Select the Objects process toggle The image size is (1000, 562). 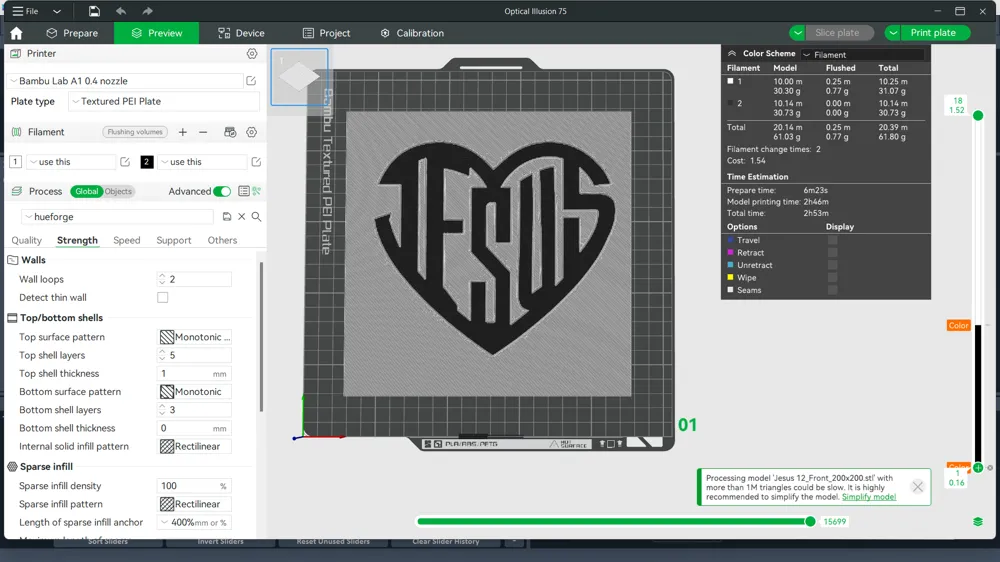118,191
